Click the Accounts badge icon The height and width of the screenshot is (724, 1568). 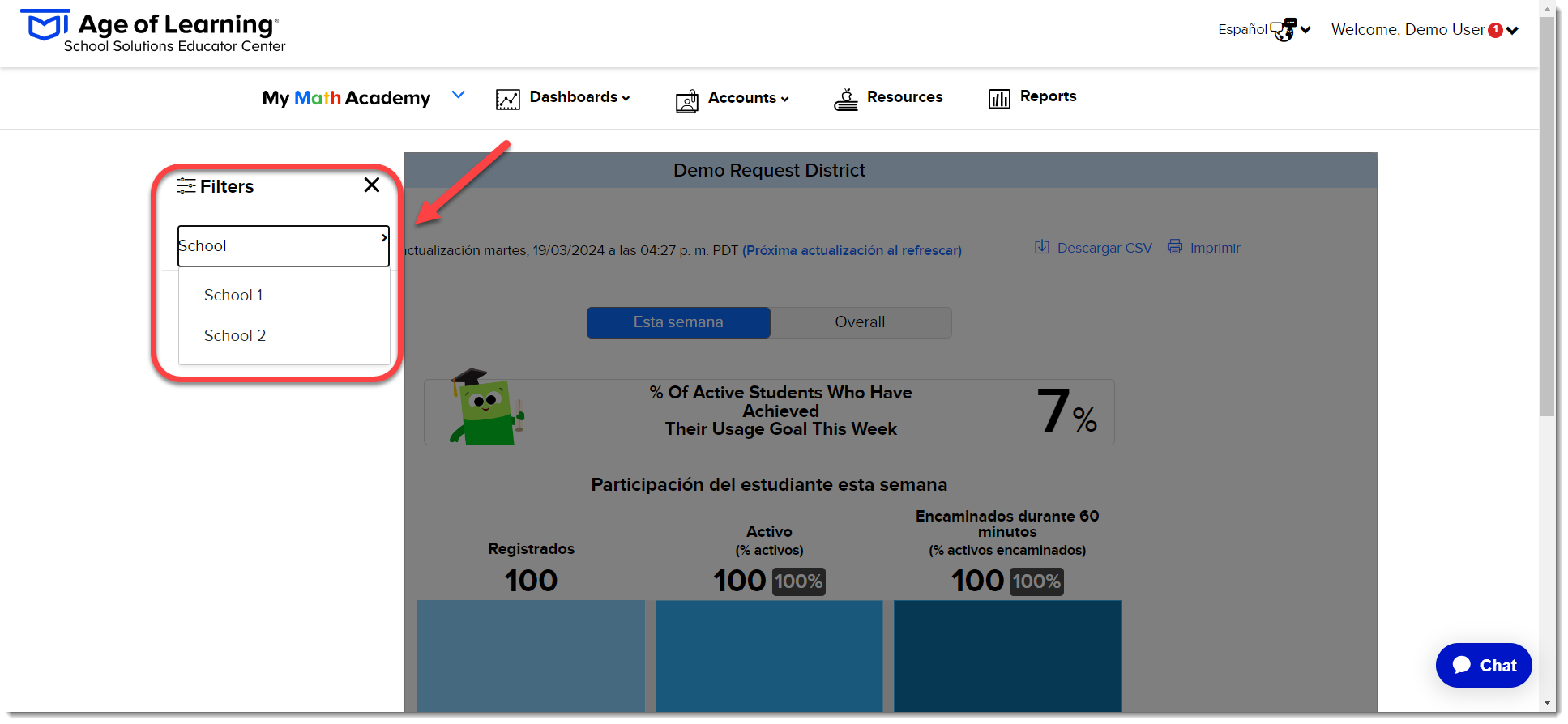(x=686, y=100)
